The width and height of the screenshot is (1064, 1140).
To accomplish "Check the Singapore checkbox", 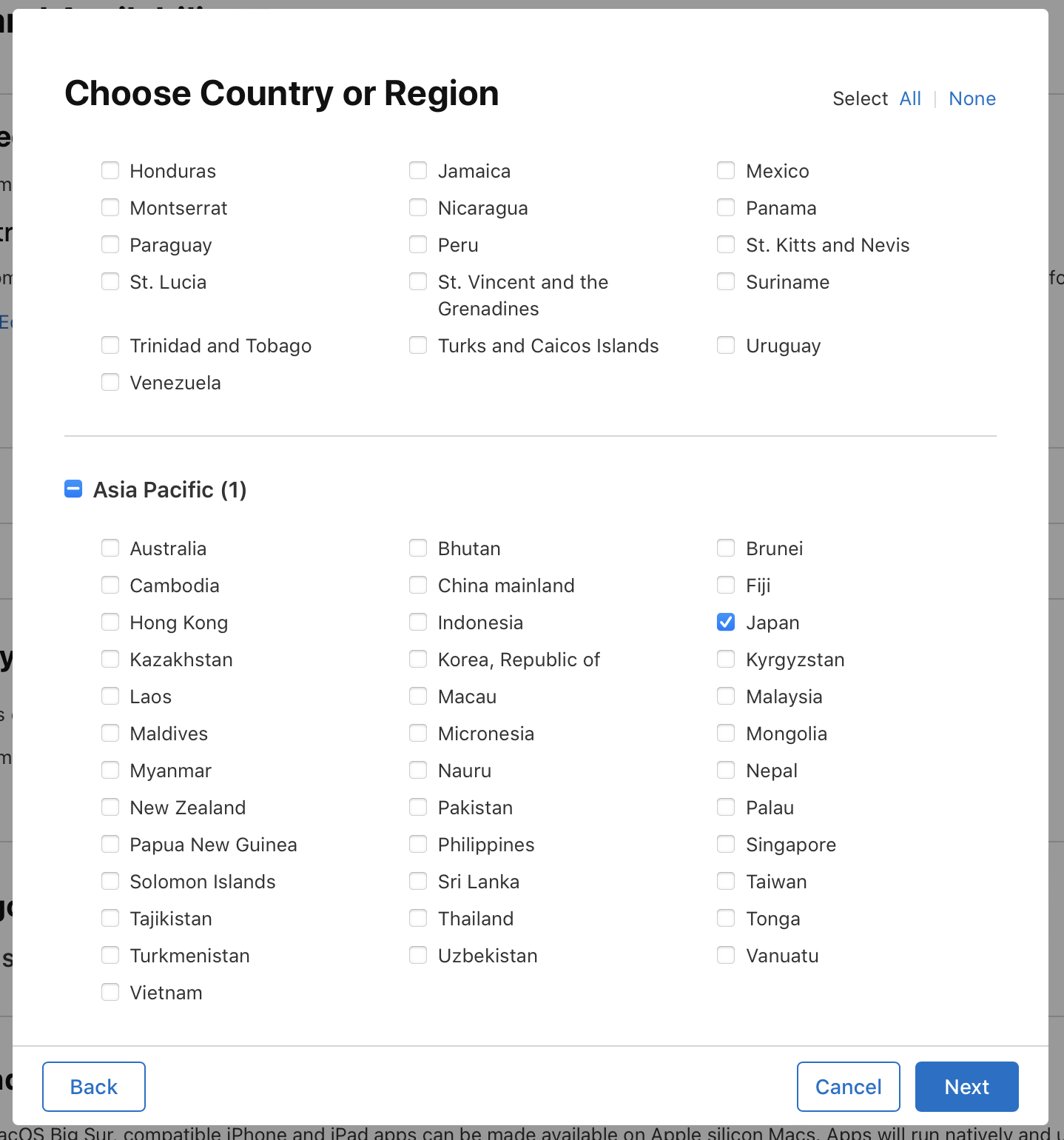I will (x=725, y=844).
